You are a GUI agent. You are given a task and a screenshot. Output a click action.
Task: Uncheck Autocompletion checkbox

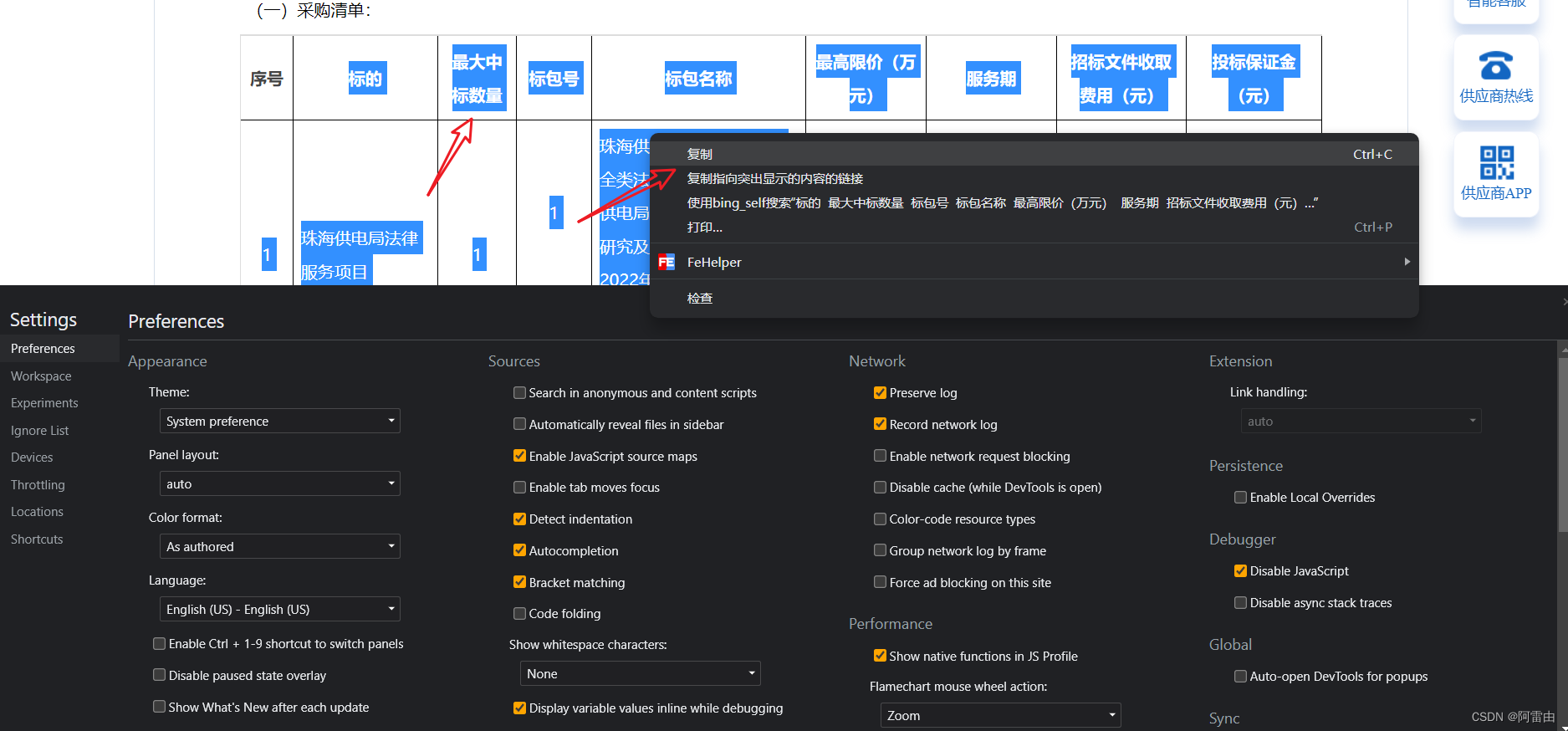[519, 550]
